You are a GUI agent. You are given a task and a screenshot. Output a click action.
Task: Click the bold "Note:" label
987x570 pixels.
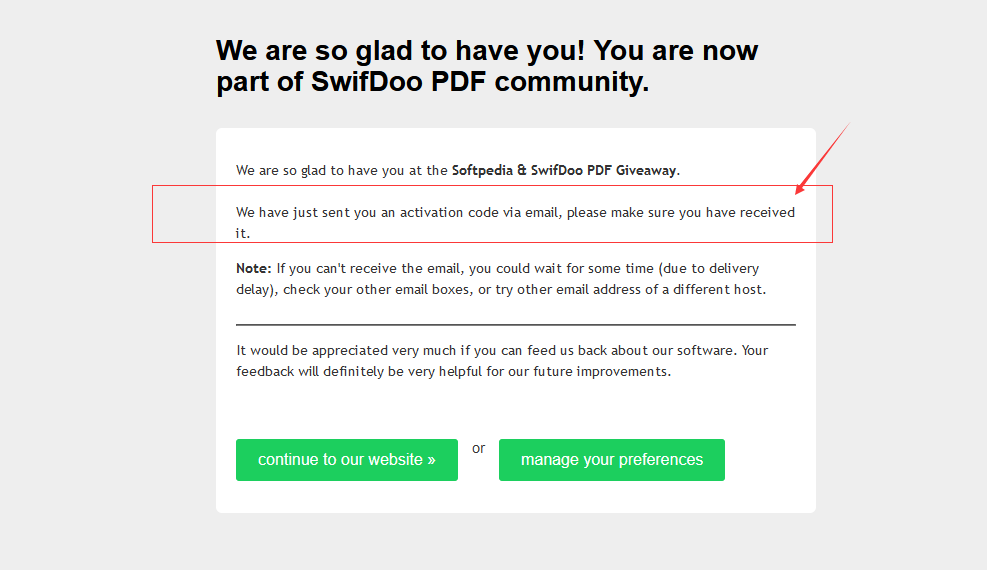254,269
